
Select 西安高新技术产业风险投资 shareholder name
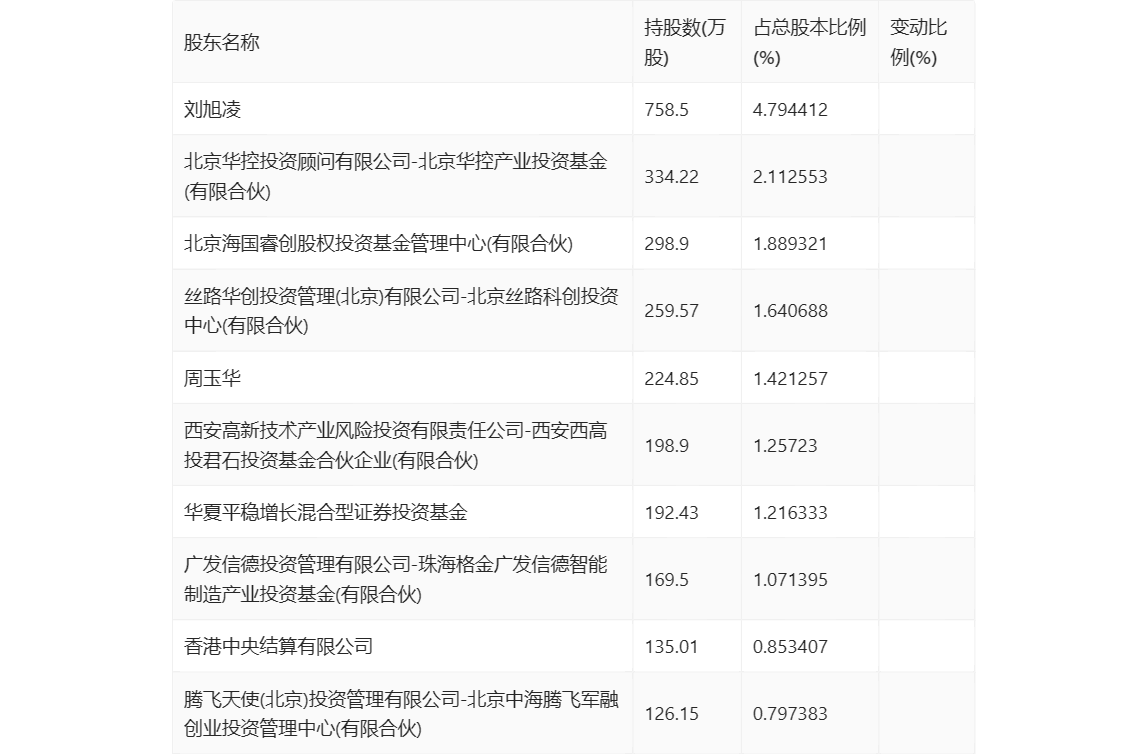coord(395,445)
